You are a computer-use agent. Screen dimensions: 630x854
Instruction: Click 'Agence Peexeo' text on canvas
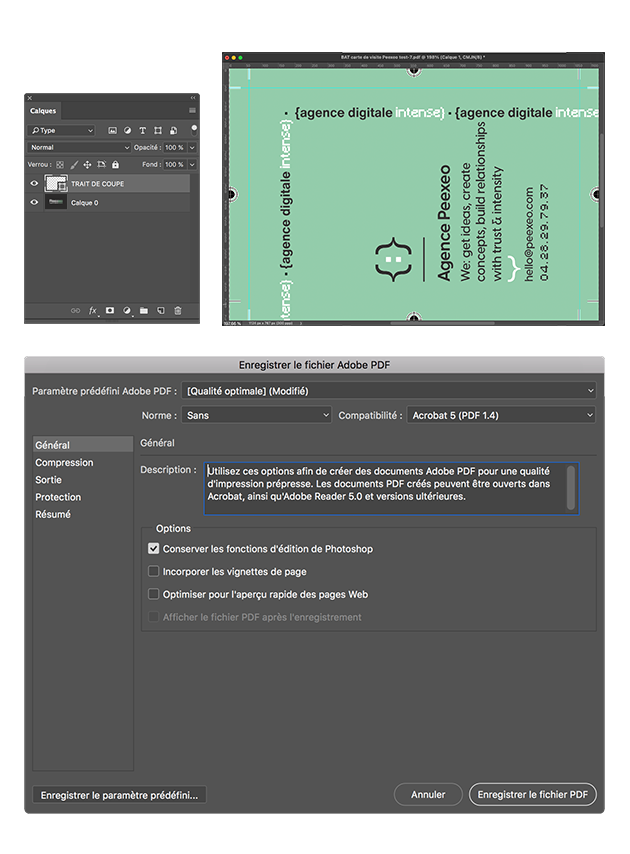[444, 223]
